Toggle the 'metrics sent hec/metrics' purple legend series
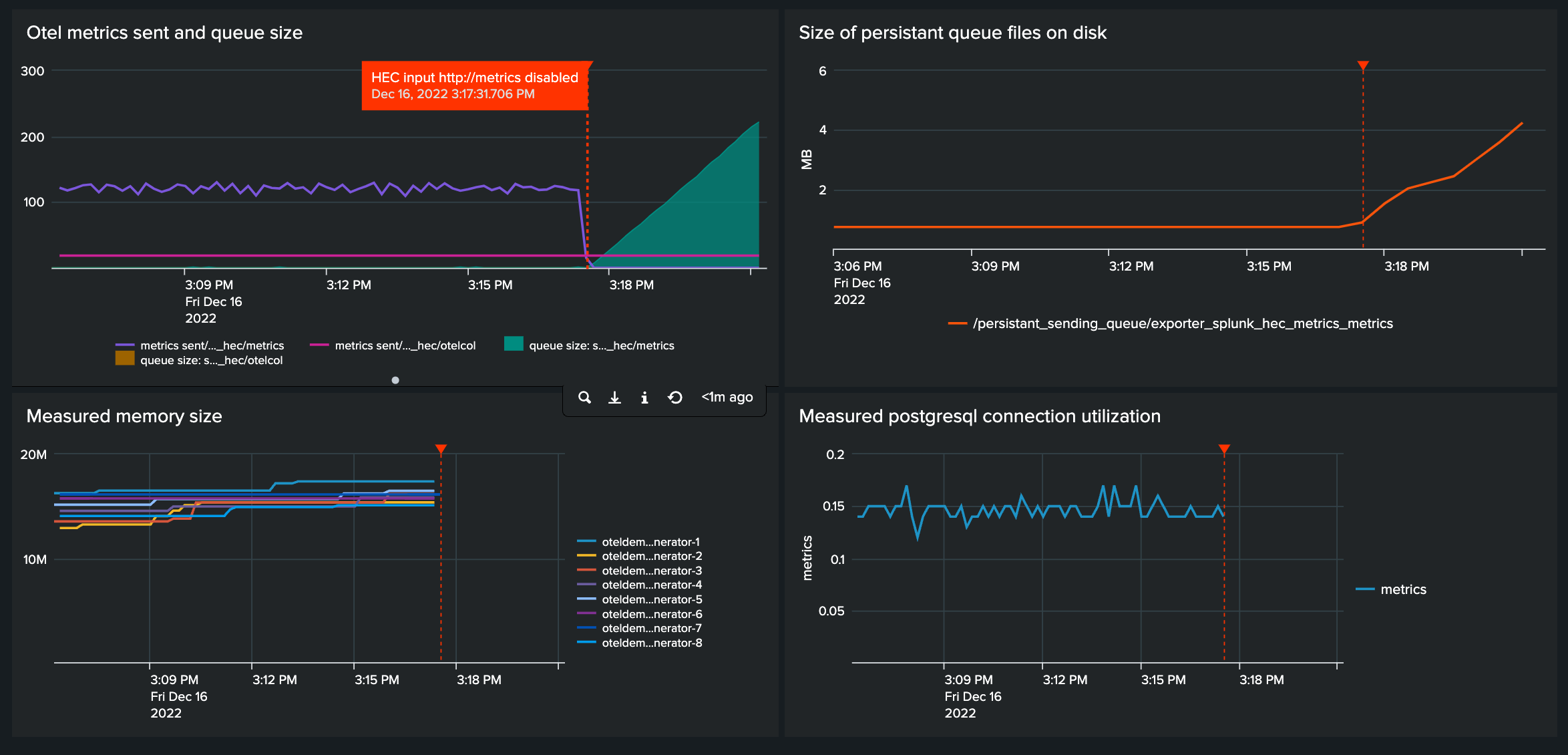The height and width of the screenshot is (755, 1568). tap(212, 345)
